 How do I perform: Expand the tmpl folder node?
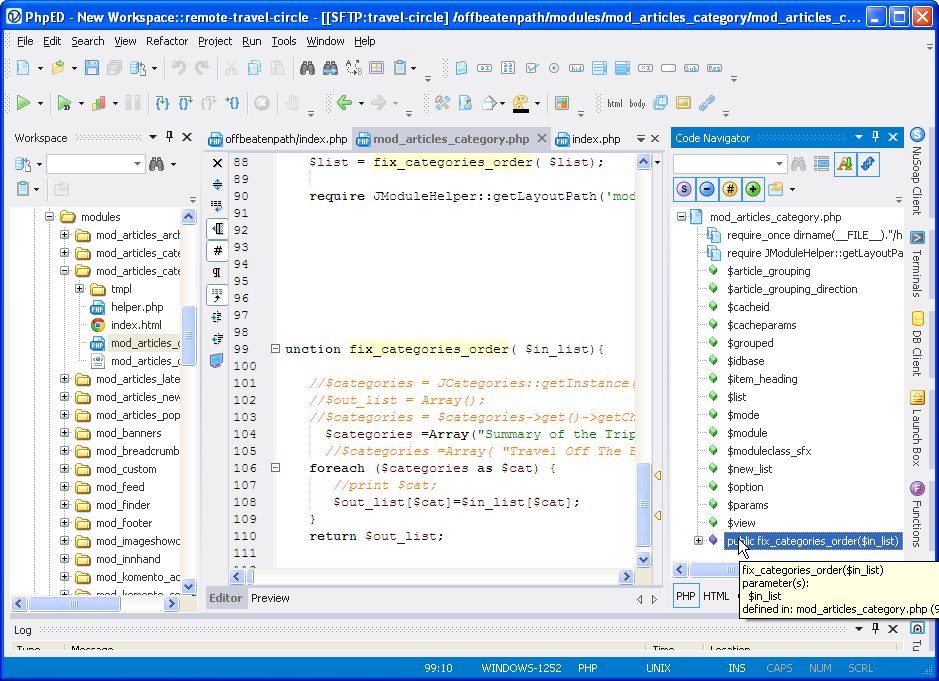pos(81,289)
